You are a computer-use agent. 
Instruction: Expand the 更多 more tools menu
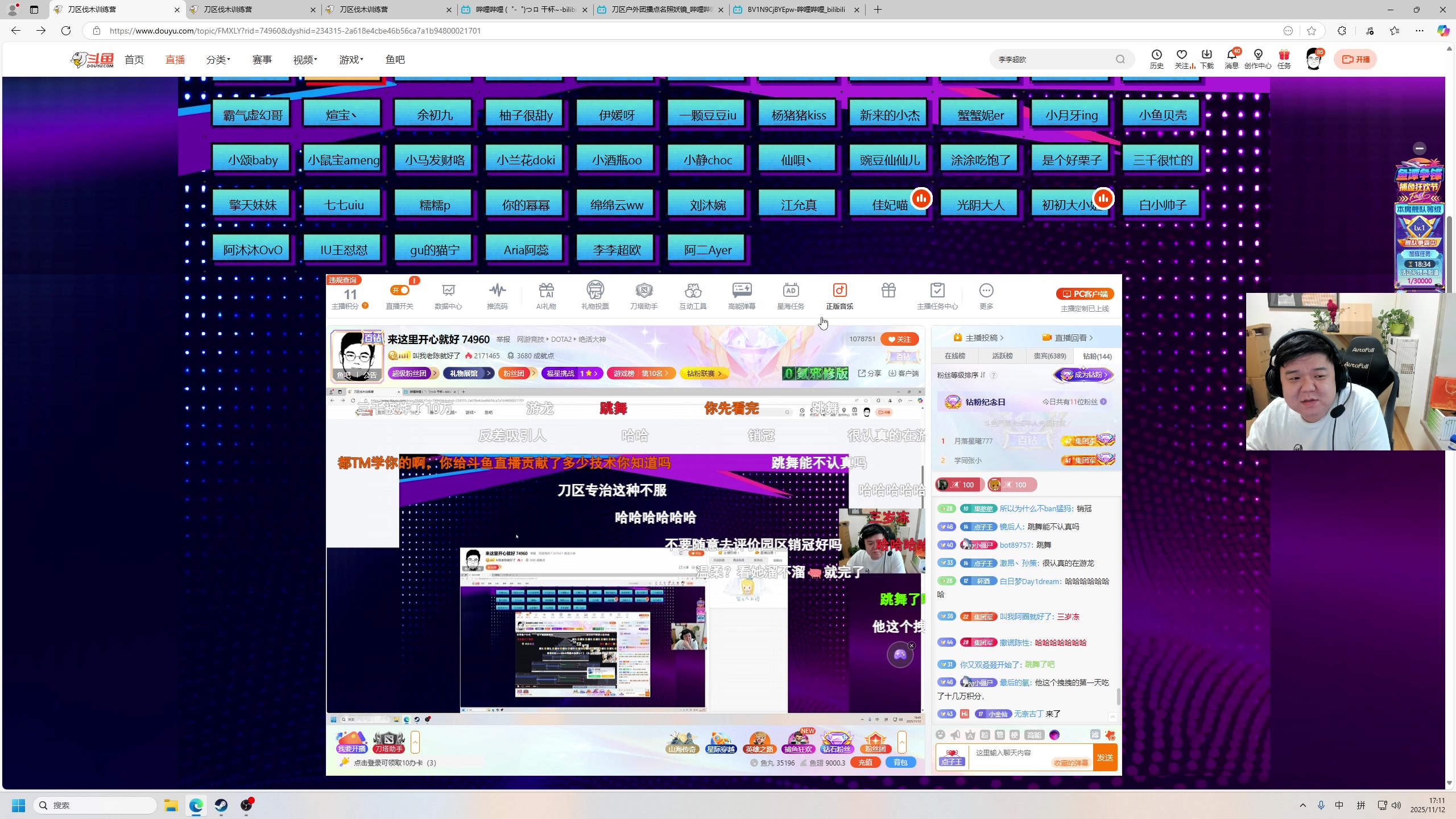coord(986,295)
